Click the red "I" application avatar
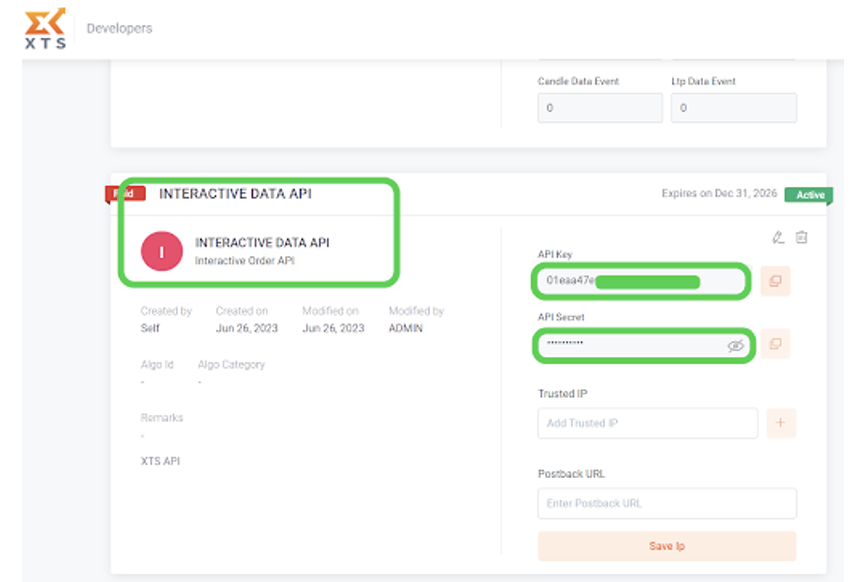 pyautogui.click(x=162, y=251)
